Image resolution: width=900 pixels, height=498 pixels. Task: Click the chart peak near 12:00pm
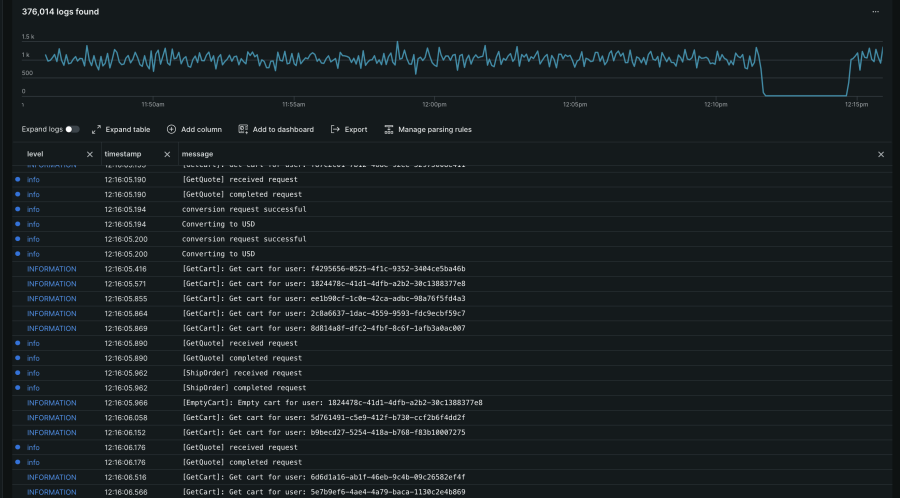pos(397,43)
